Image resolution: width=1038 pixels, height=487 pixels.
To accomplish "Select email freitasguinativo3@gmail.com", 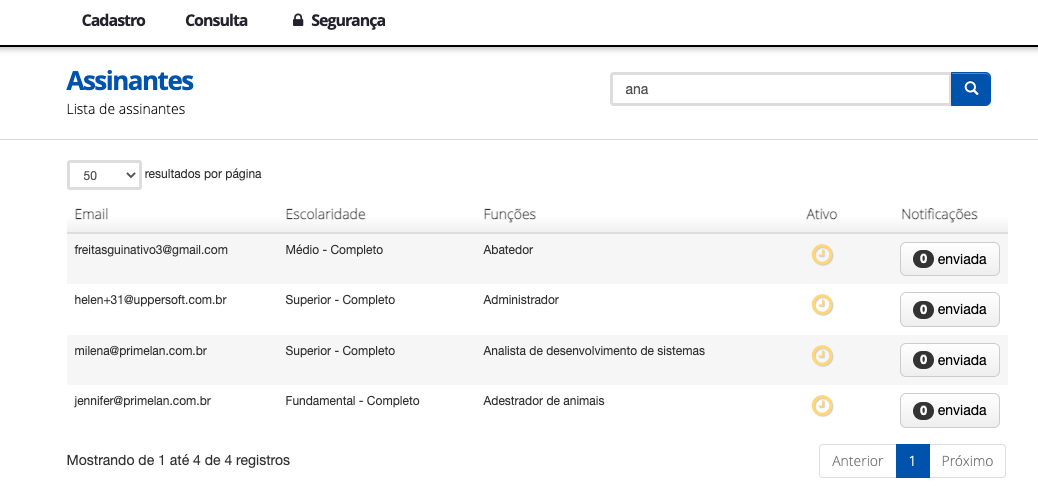I will (151, 250).
